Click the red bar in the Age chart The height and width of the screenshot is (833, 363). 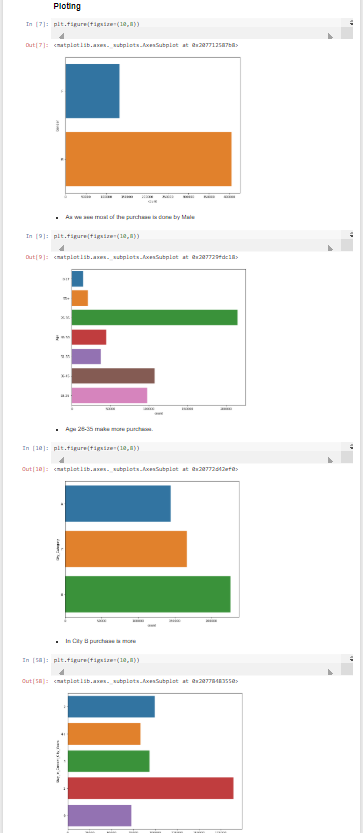pos(89,337)
